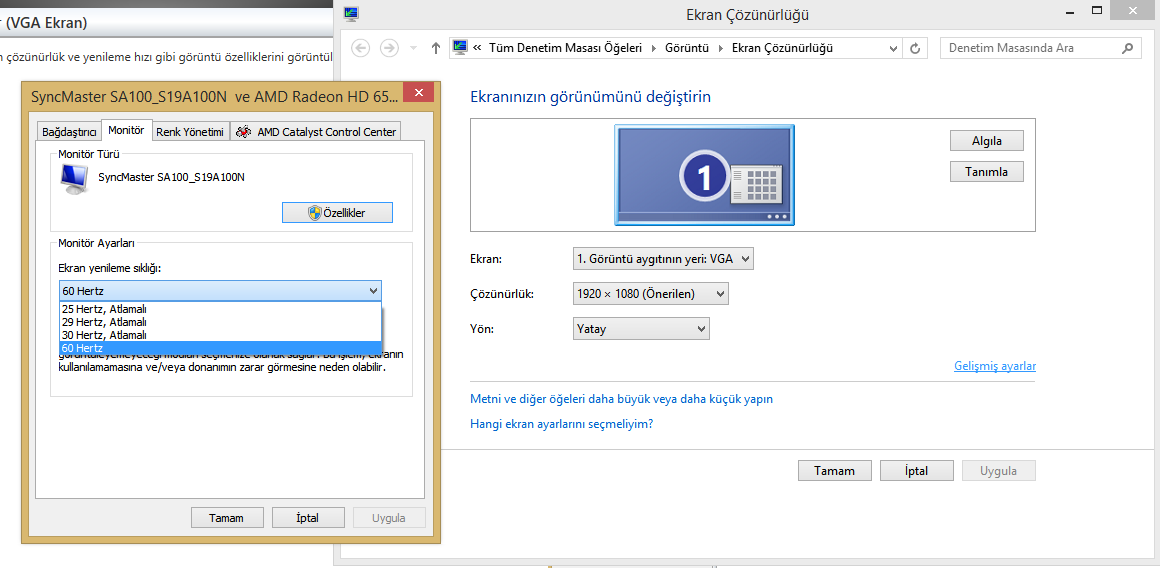Viewport: 1160px width, 568px height.
Task: Open the Ekran display dropdown
Action: pyautogui.click(x=663, y=259)
